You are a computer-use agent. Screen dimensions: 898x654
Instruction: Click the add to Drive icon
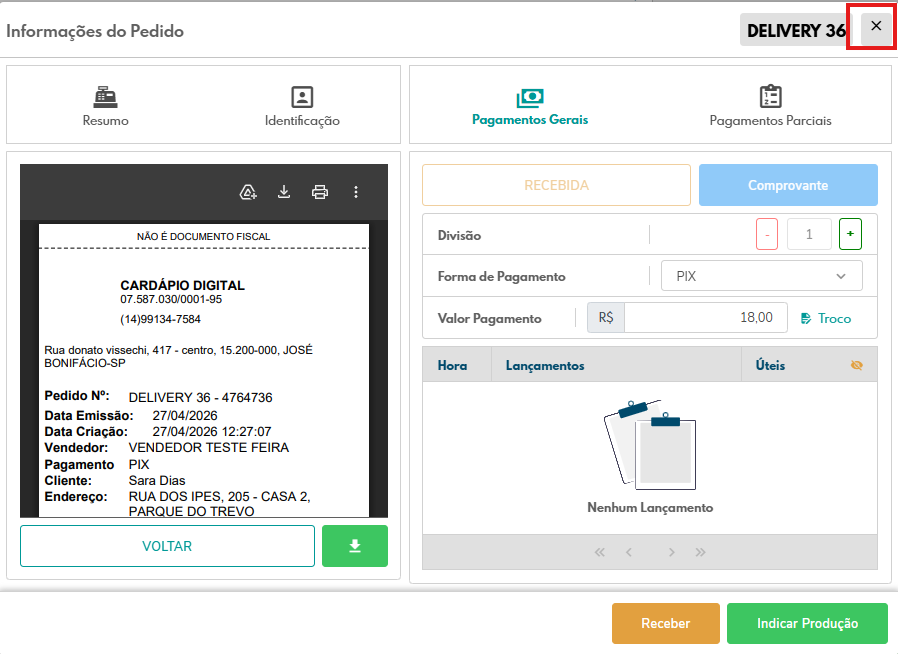(x=249, y=192)
